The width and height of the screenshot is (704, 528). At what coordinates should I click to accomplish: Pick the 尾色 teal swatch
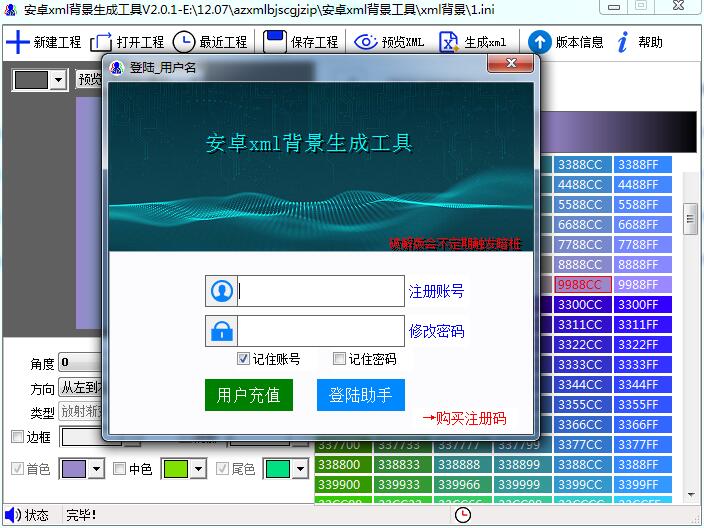pyautogui.click(x=278, y=469)
